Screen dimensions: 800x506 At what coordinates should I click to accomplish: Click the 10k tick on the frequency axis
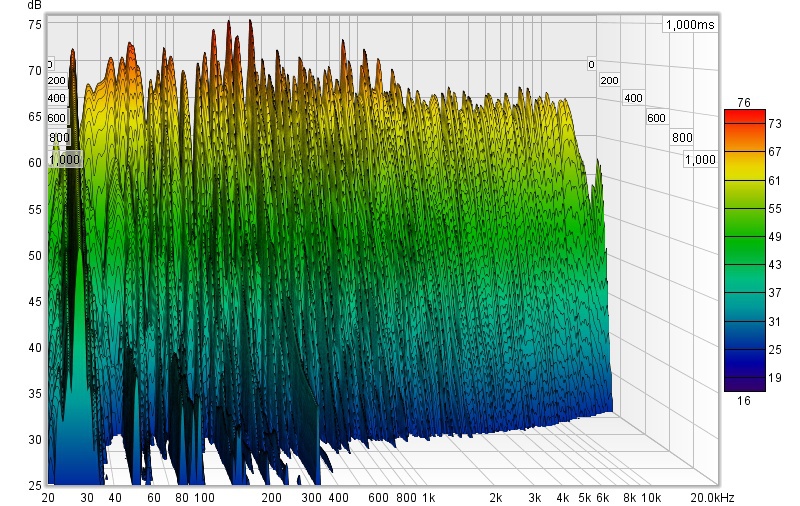650,497
